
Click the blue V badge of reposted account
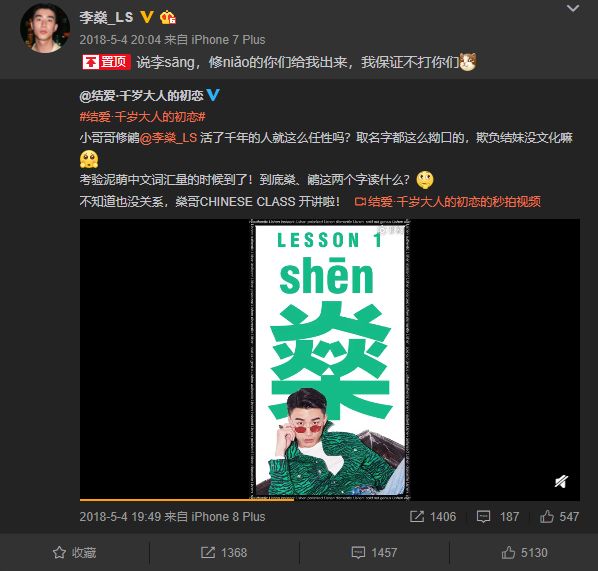pyautogui.click(x=213, y=95)
